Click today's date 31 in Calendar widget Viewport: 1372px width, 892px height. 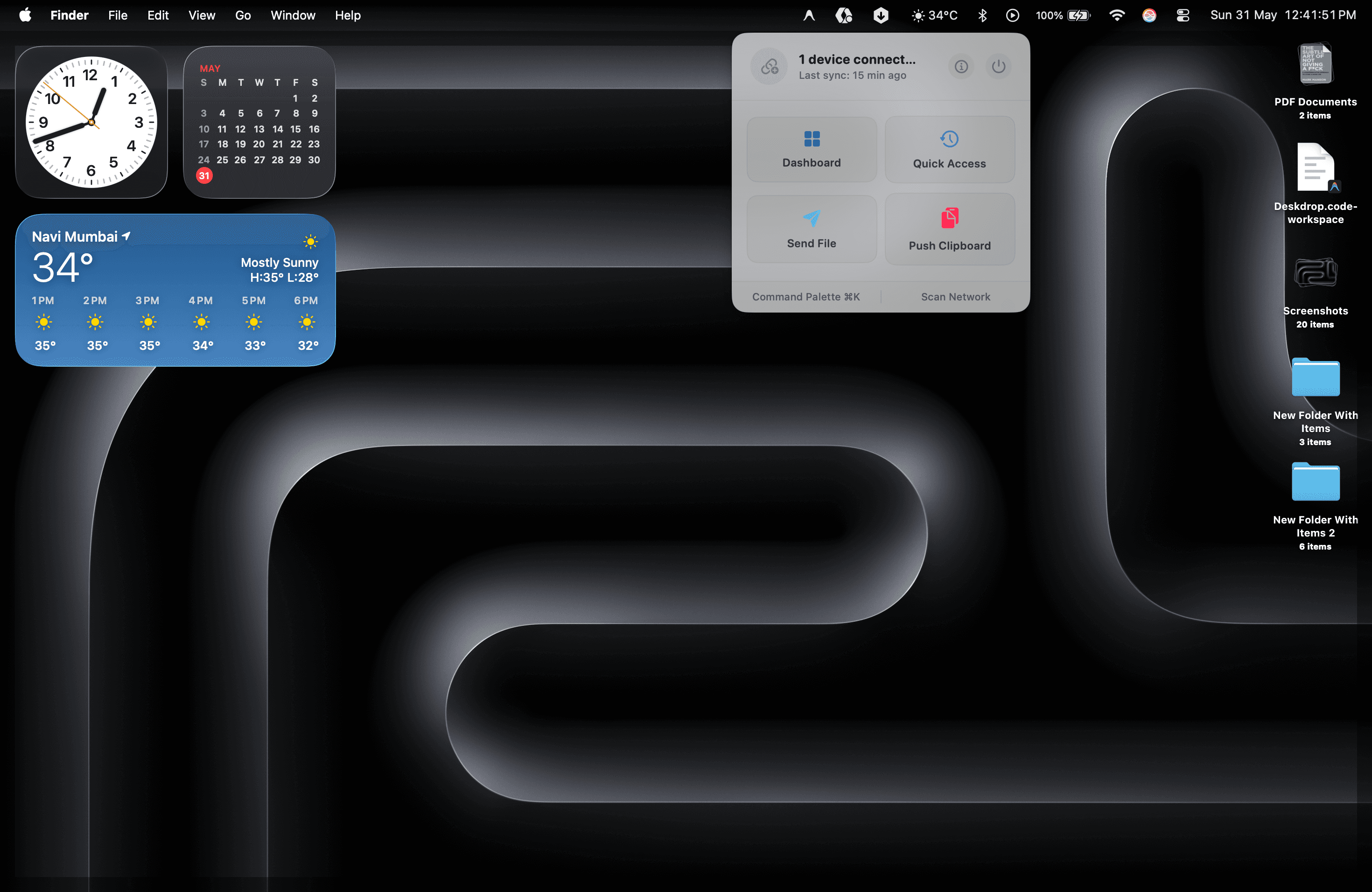[204, 175]
